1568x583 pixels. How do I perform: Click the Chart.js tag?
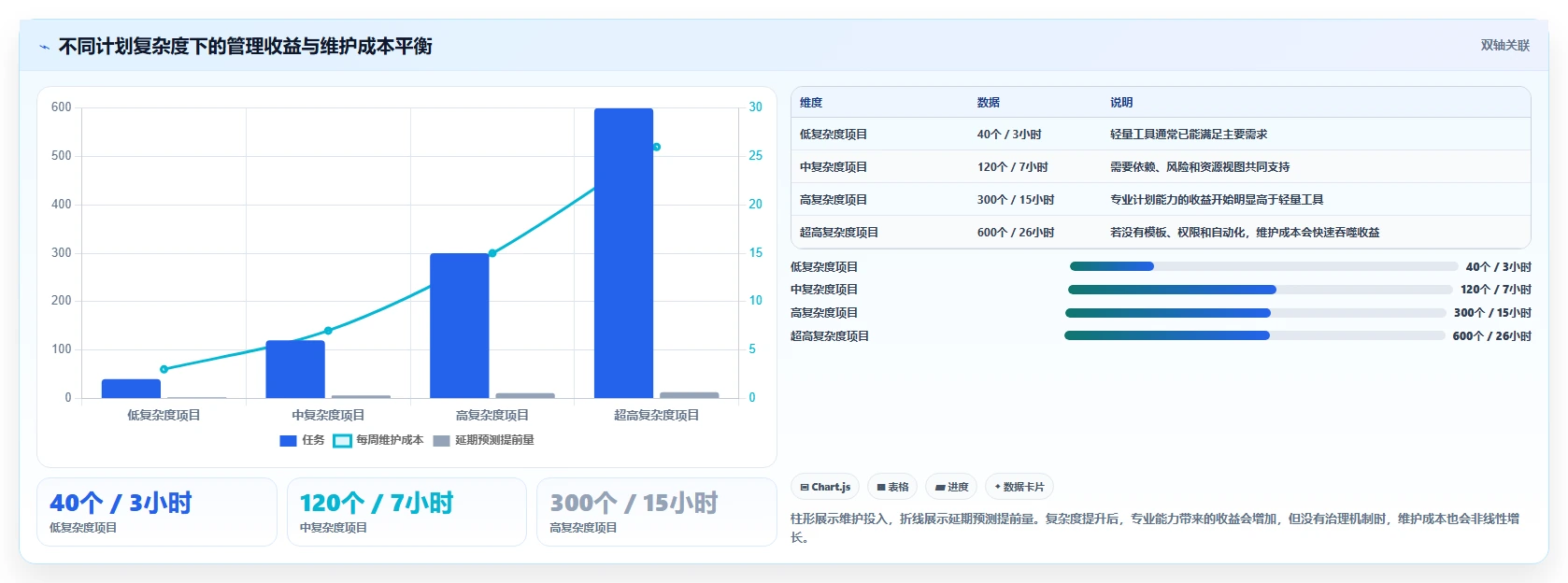[x=825, y=487]
